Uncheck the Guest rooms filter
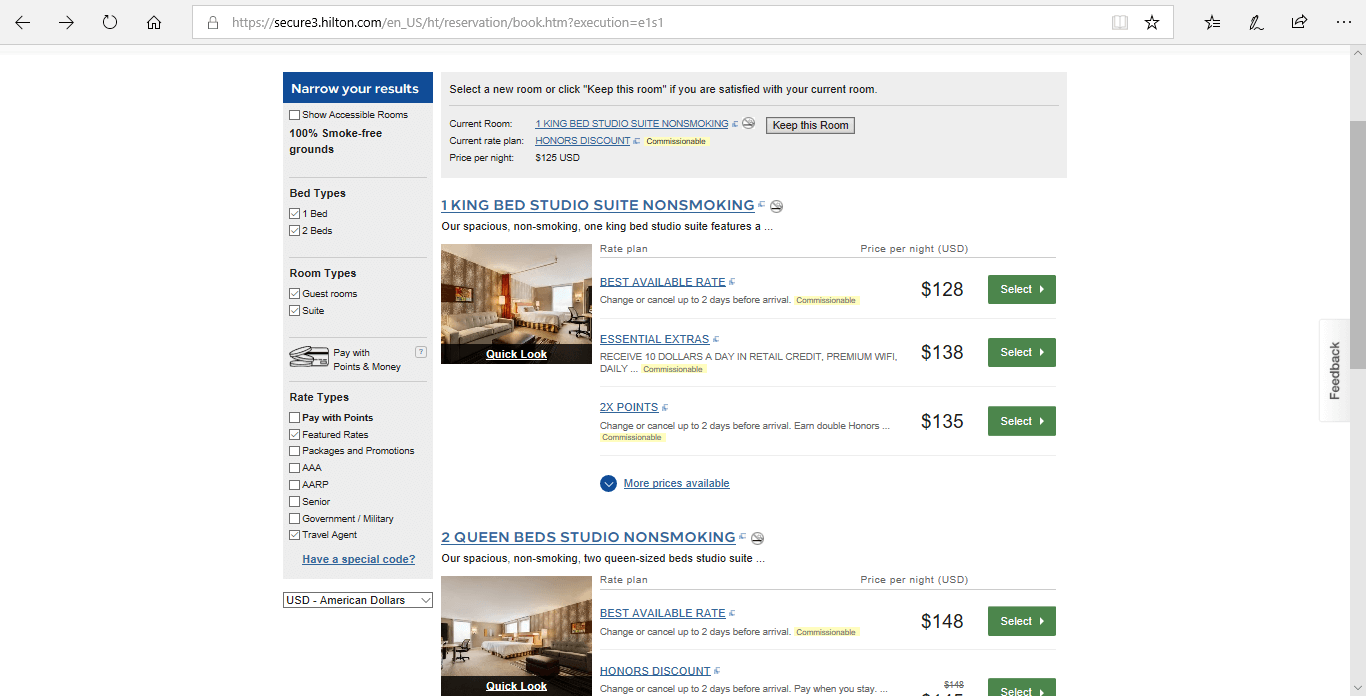The width and height of the screenshot is (1366, 696). 294,294
